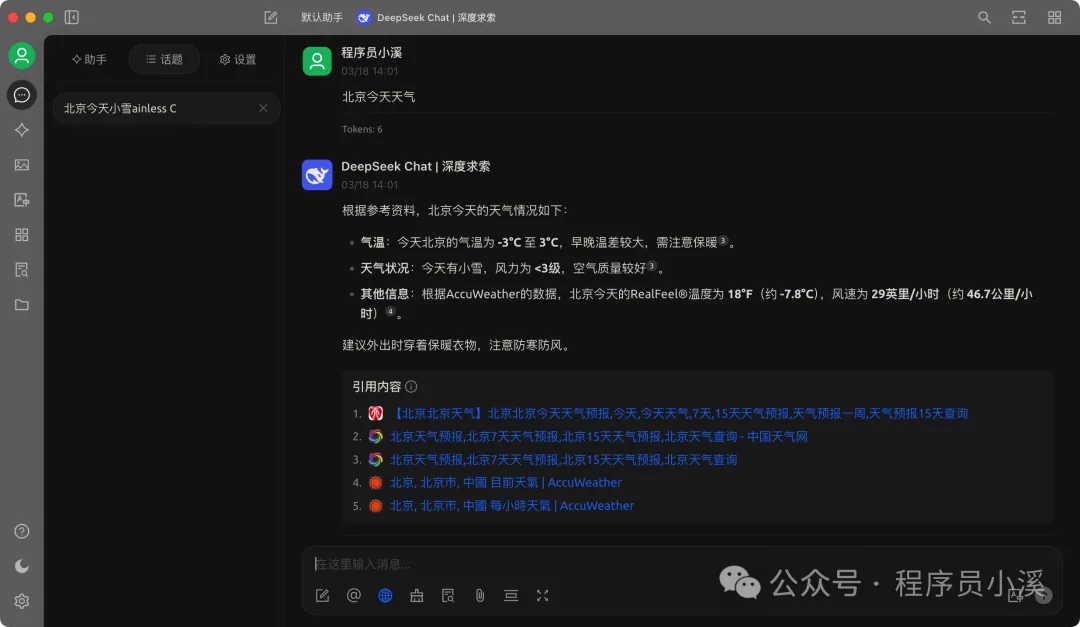This screenshot has height=627, width=1080.
Task: Click the Tokens: 6 label
Action: pos(362,129)
